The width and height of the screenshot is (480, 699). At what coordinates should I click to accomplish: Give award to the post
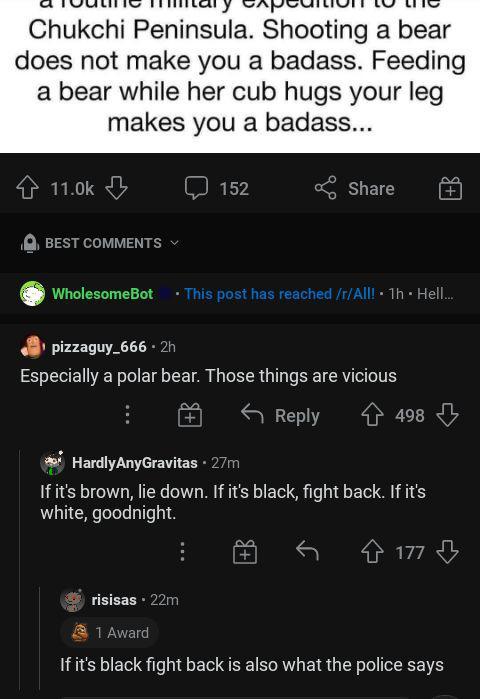tap(450, 188)
